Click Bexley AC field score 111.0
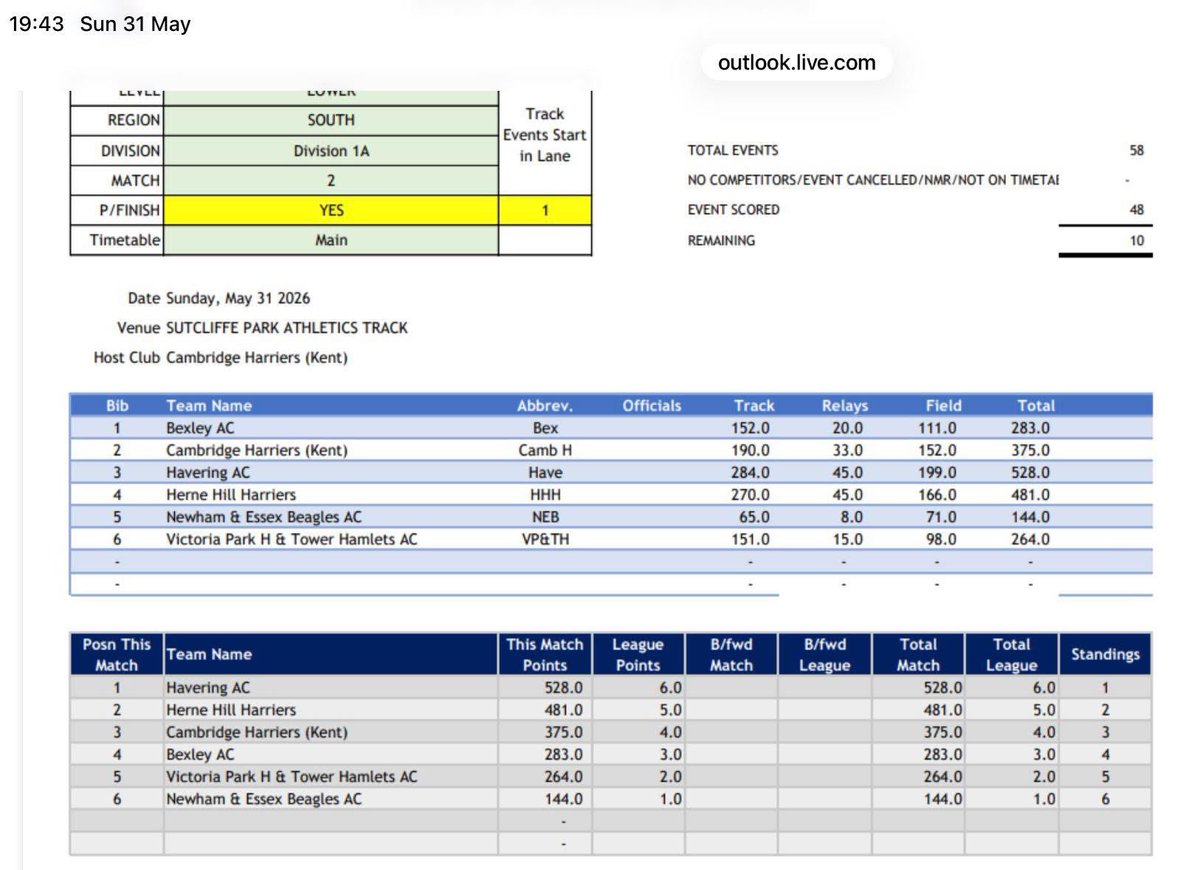Image resolution: width=1200 pixels, height=870 pixels. point(938,428)
